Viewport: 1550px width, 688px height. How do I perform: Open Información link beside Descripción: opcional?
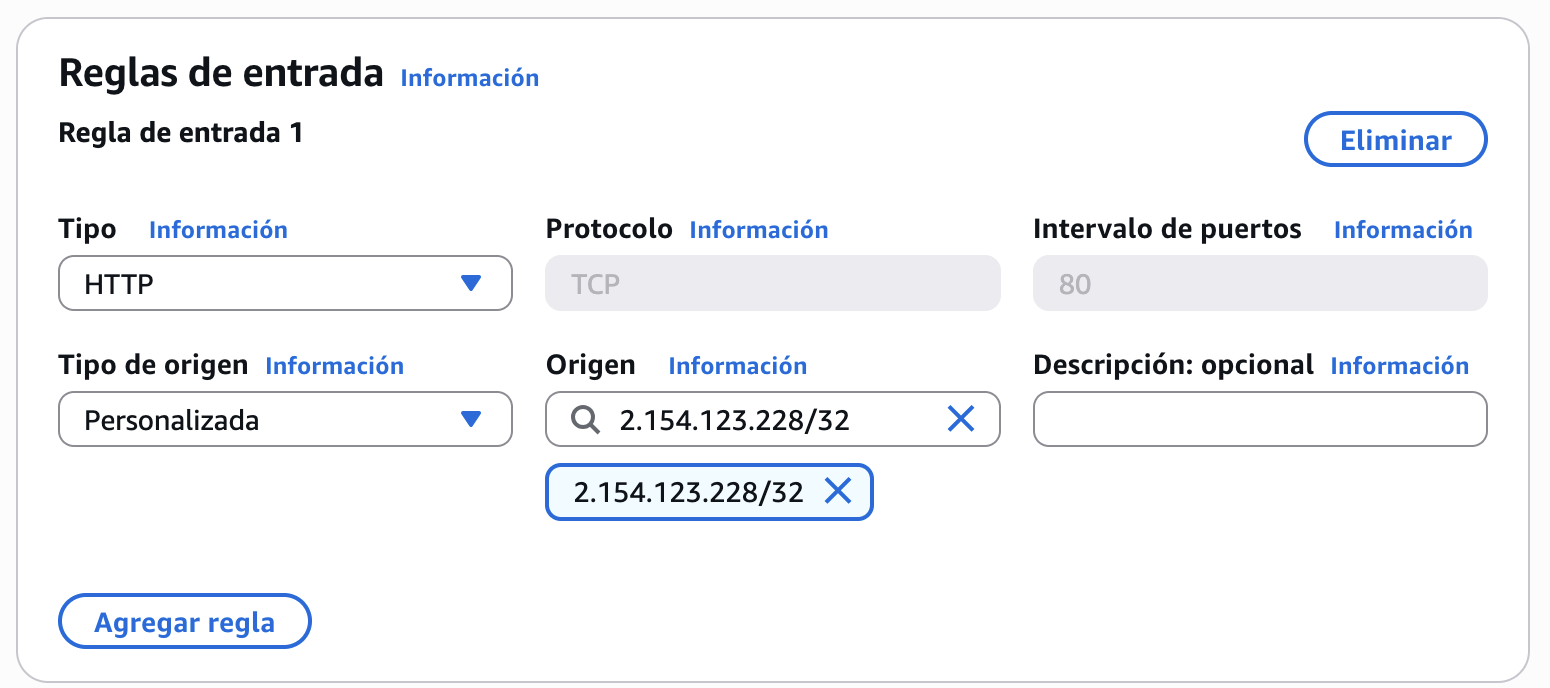click(x=1399, y=366)
